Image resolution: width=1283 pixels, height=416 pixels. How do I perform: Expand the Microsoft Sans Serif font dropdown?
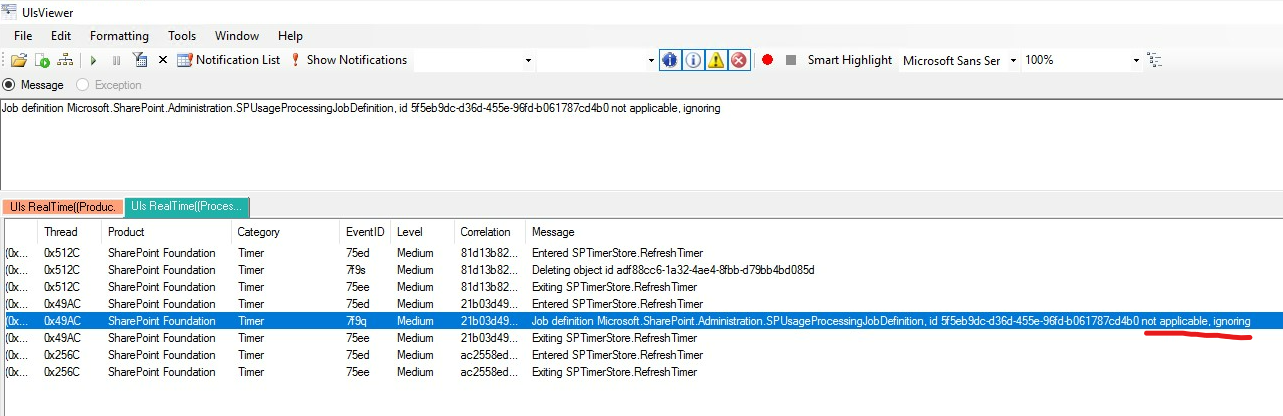(x=1013, y=60)
